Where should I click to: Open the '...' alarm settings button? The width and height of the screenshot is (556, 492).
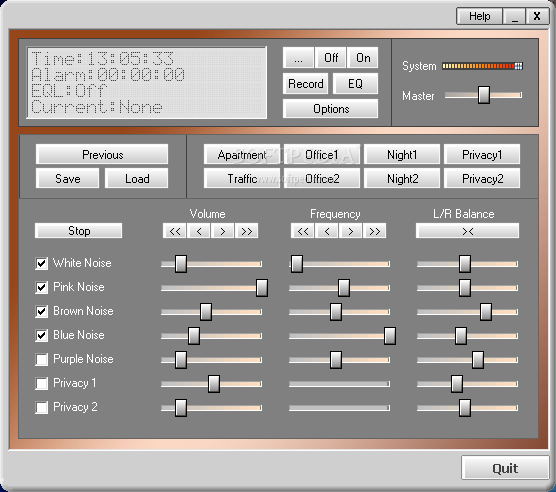tap(299, 58)
